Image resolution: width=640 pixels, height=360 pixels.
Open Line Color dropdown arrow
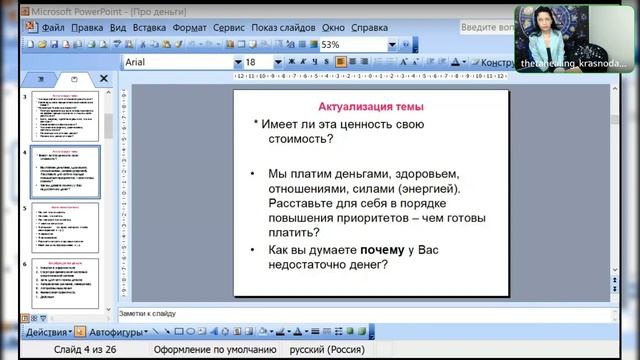[289, 332]
